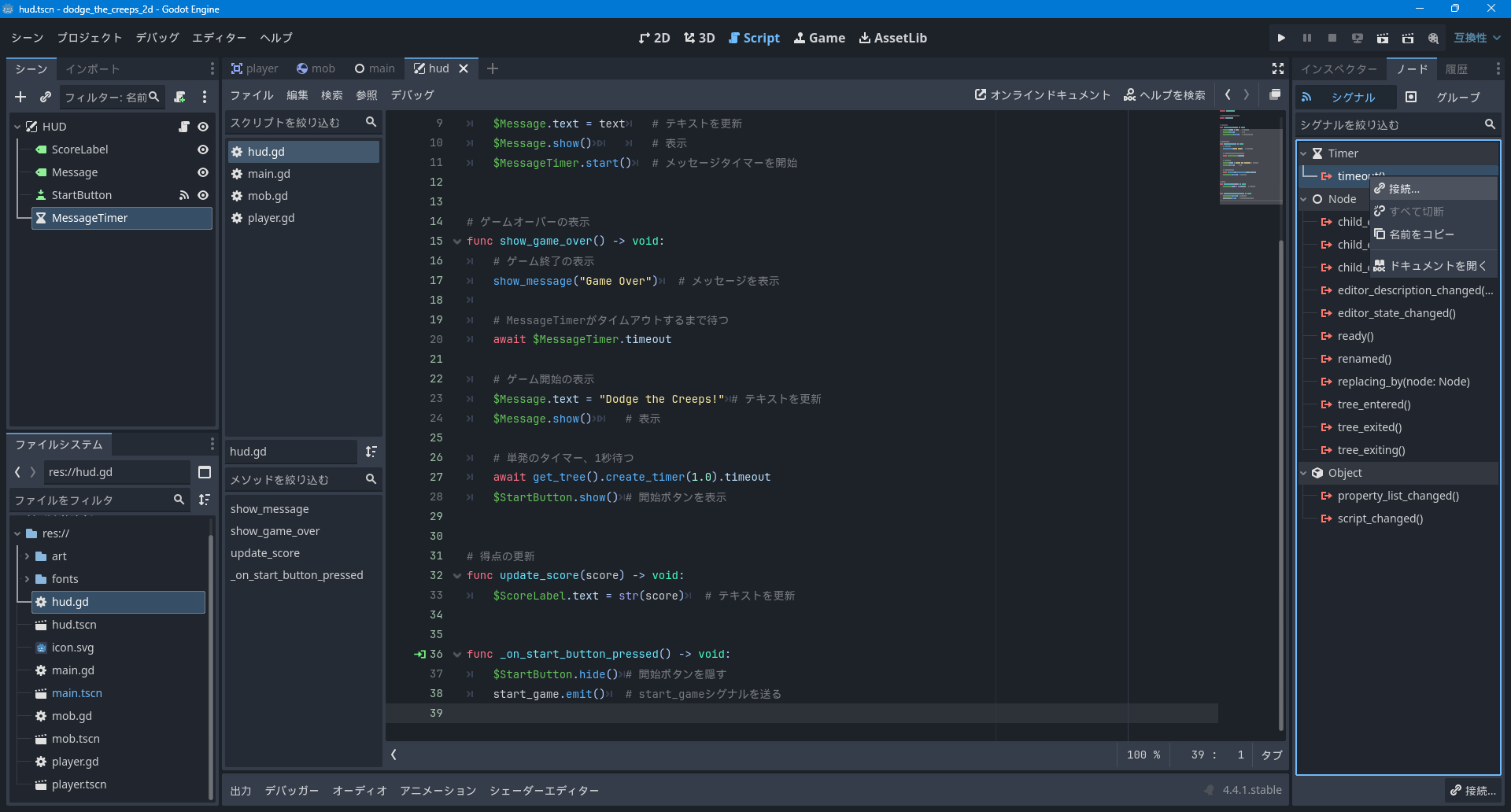Click the attach script icon in Scene dock

pyautogui.click(x=180, y=97)
